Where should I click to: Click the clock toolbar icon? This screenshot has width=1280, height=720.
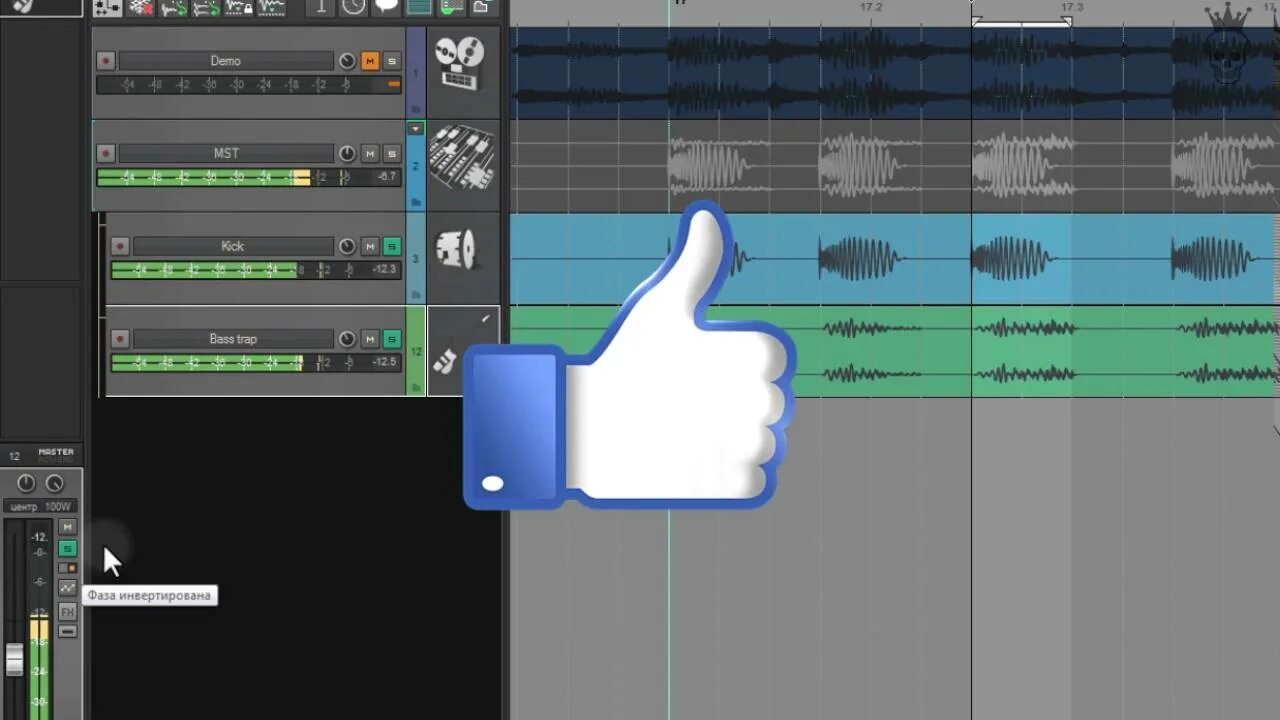pyautogui.click(x=353, y=7)
